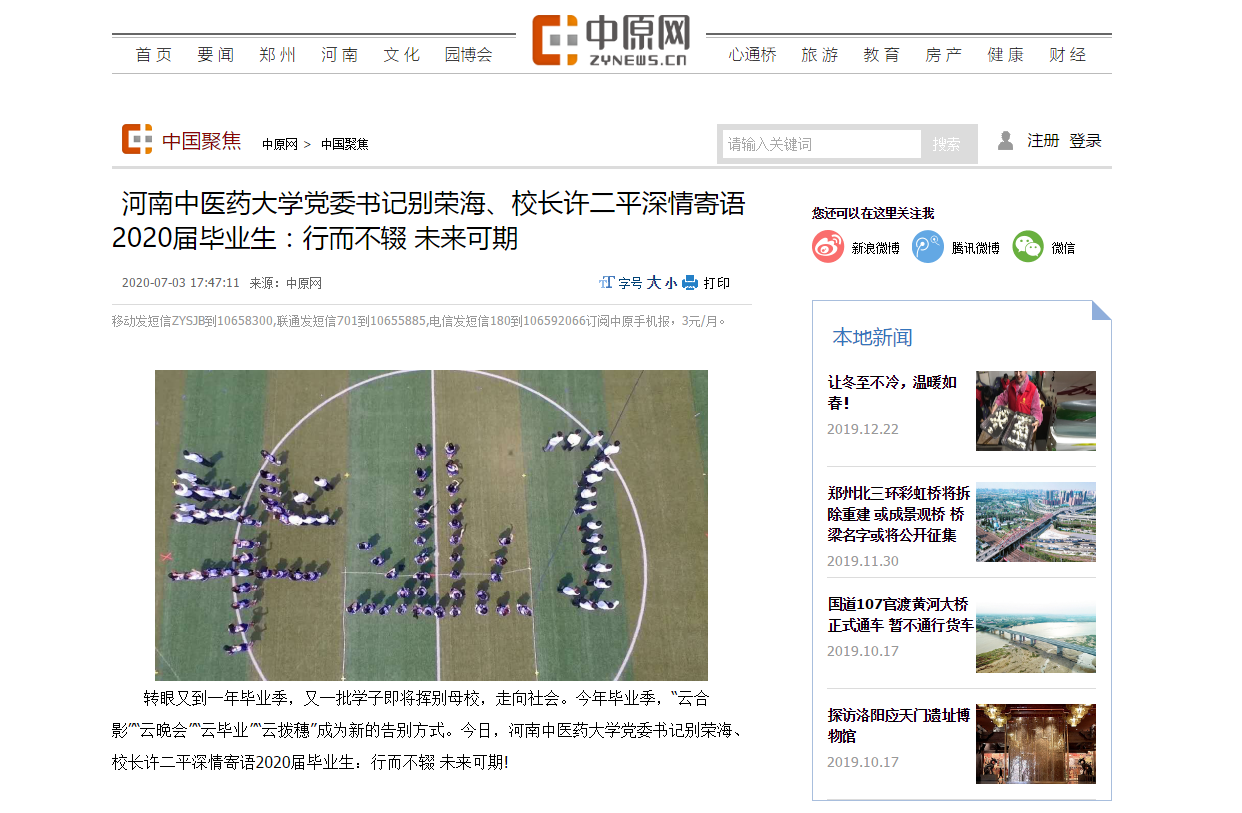Click the 中原网 ZYNEWS.CN logo
Image resolution: width=1242 pixels, height=813 pixels.
[x=611, y=40]
